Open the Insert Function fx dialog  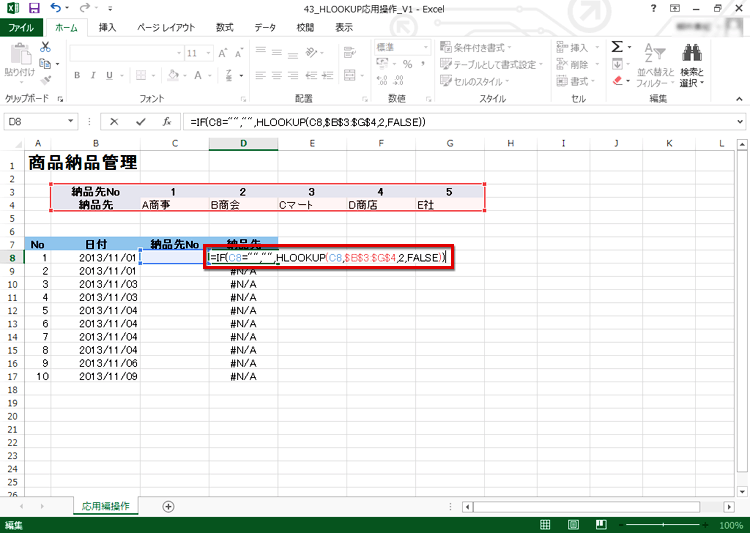pos(167,122)
